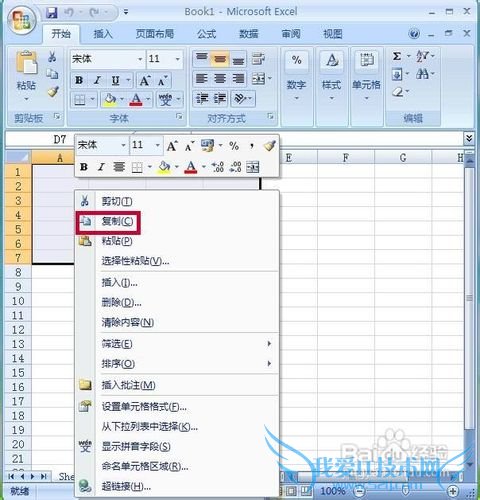Switch to the 数据 tab

coord(249,34)
